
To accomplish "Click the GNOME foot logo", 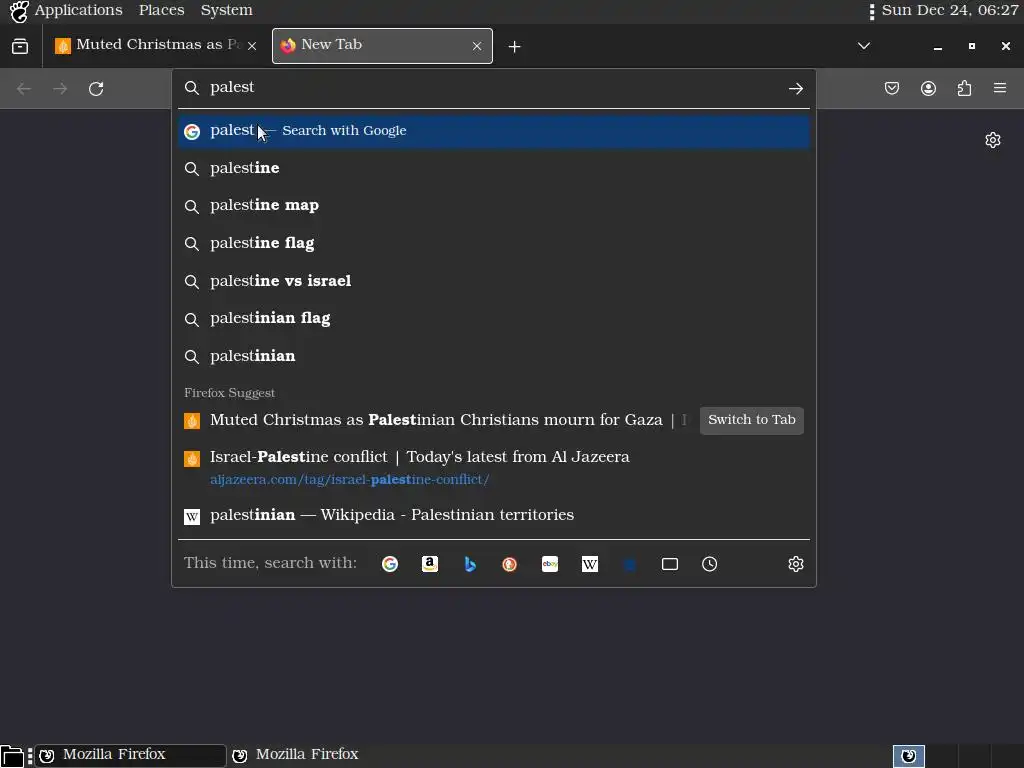I will click(x=19, y=10).
